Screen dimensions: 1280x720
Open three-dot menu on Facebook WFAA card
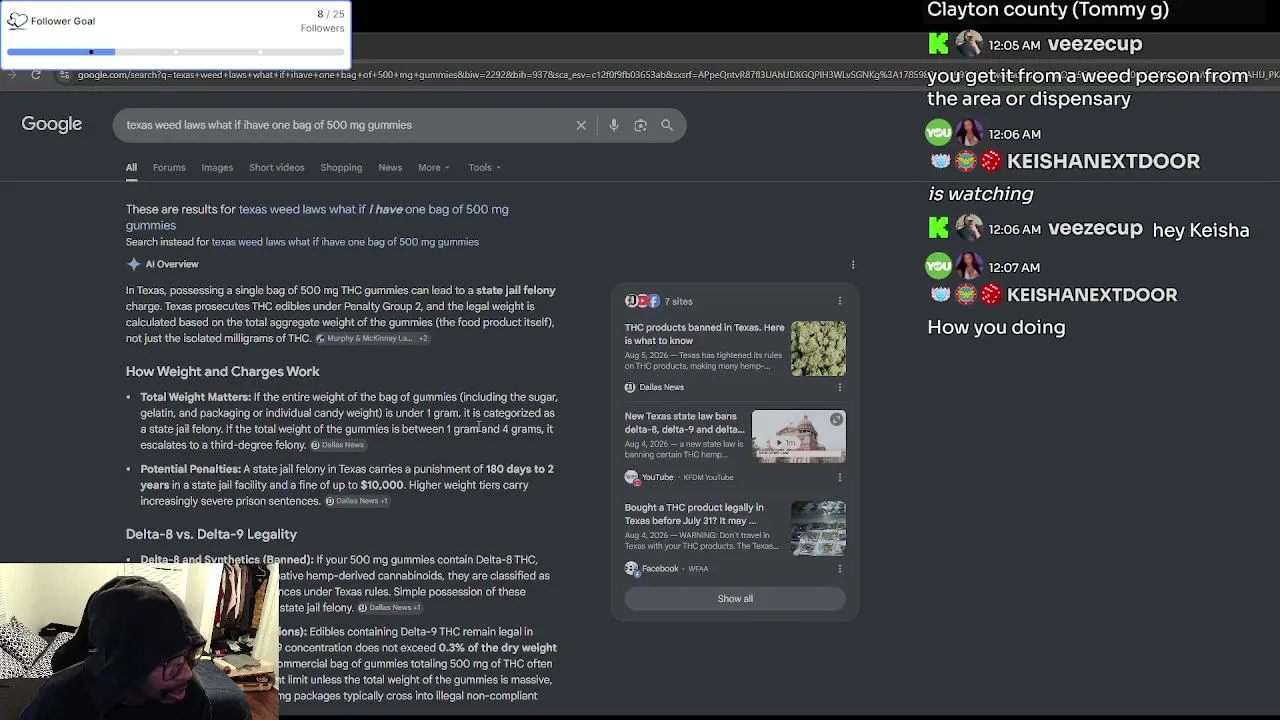840,568
